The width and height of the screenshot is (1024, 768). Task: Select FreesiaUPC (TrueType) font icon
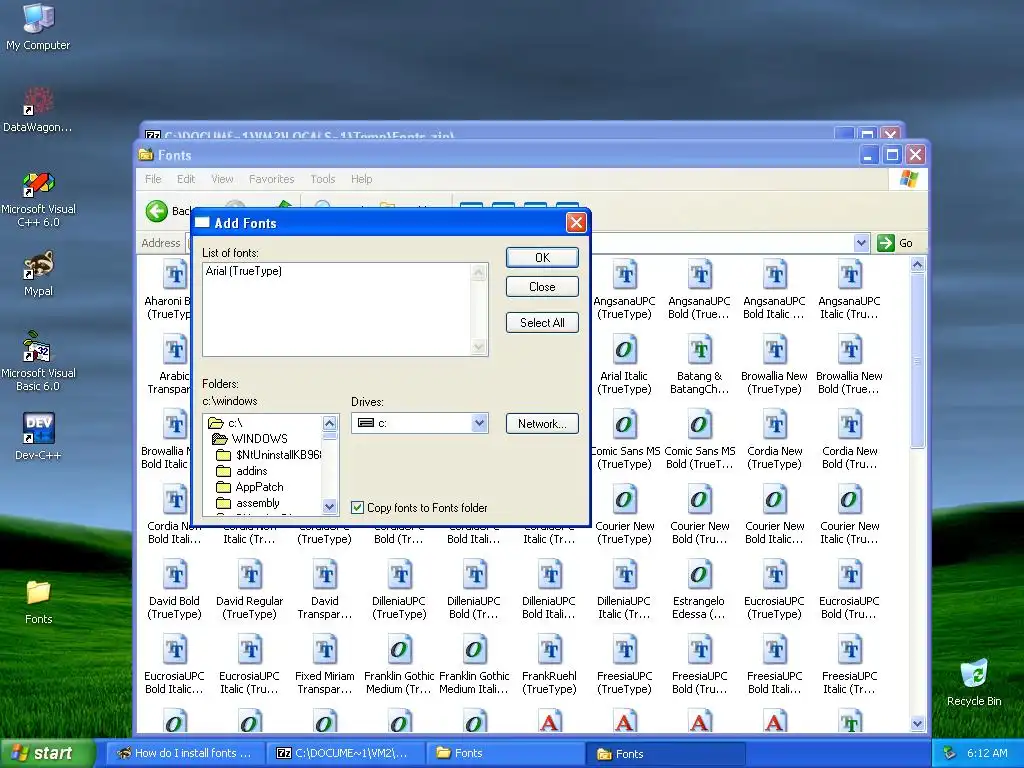[624, 664]
